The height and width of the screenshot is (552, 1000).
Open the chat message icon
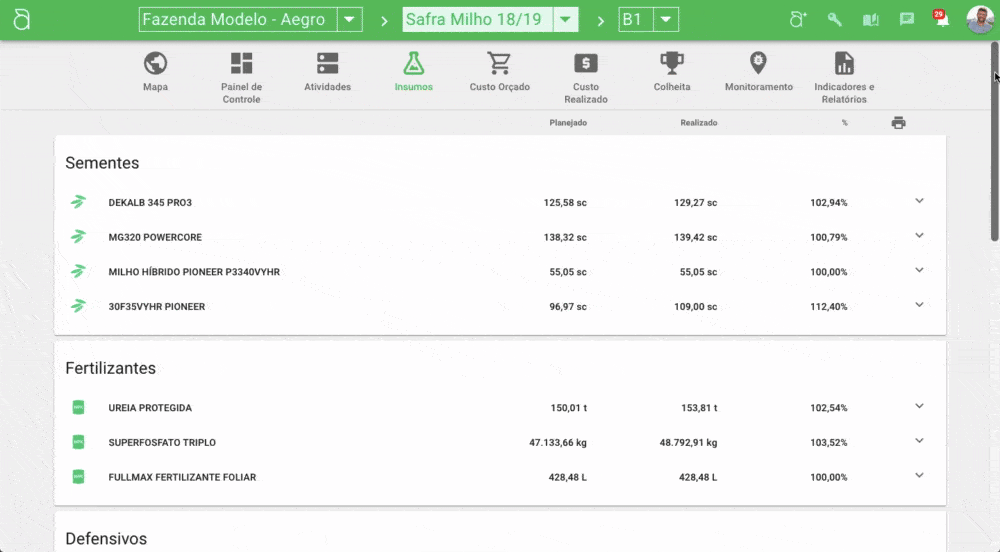(906, 20)
